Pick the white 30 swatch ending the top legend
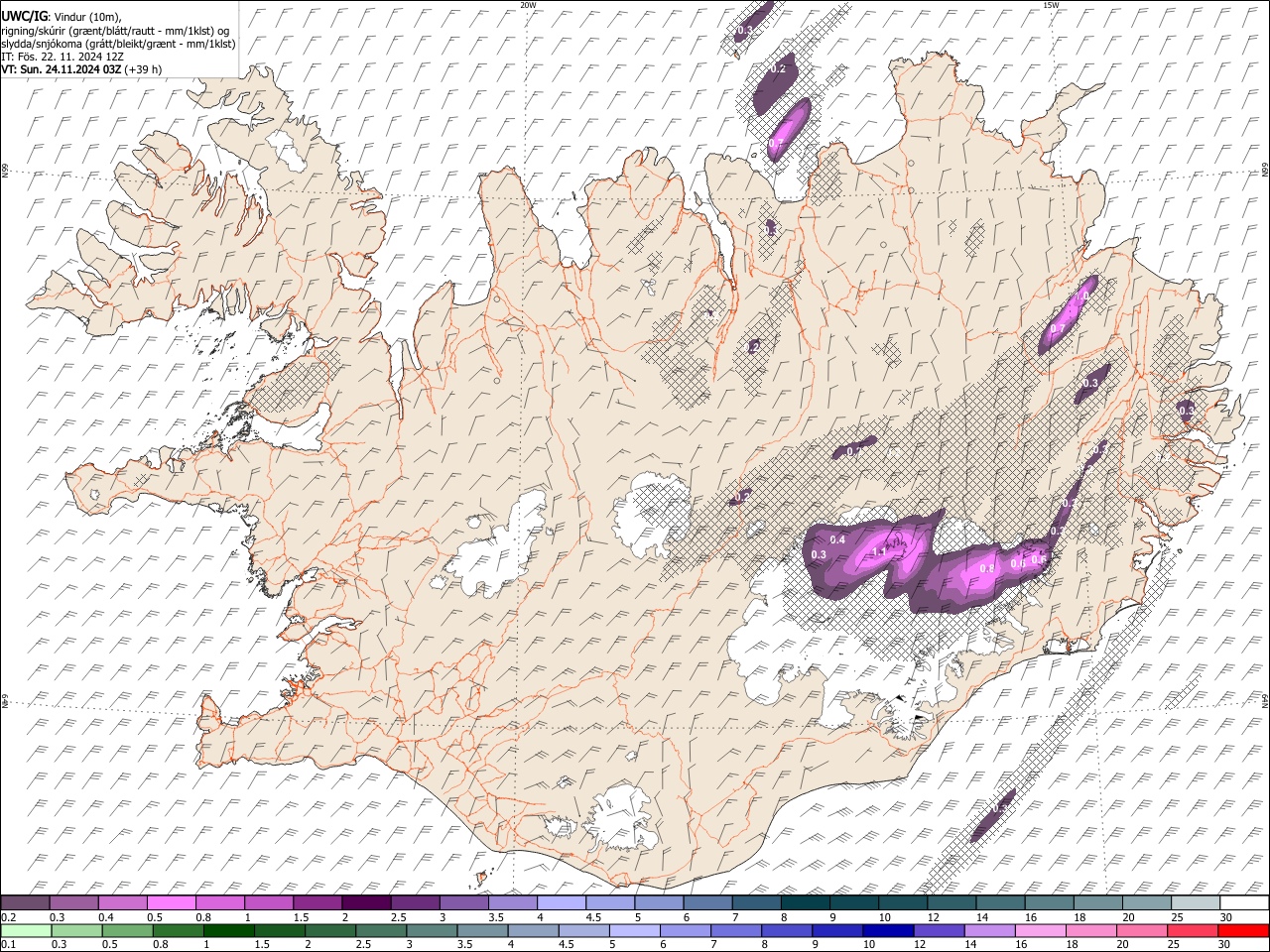The image size is (1270, 952). (1243, 902)
